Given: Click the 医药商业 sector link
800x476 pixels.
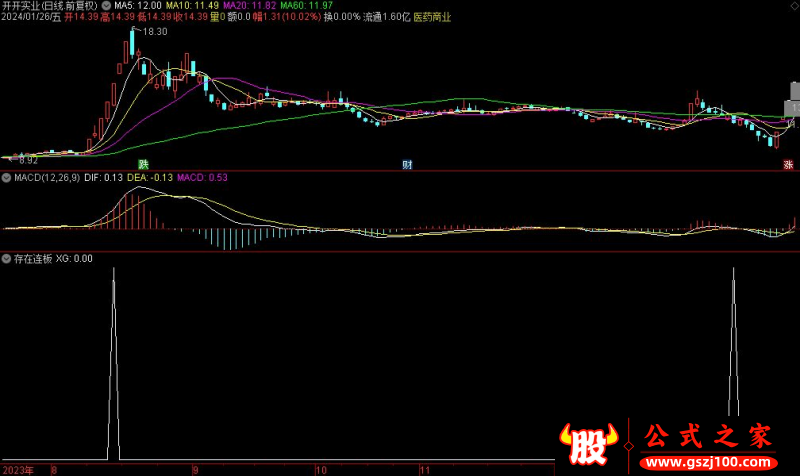Looking at the screenshot, I should click(432, 17).
